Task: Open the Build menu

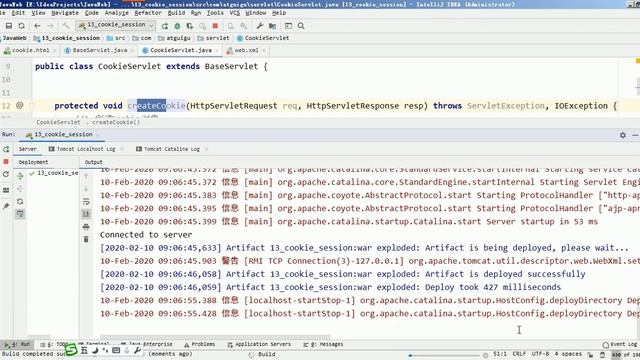Action: [176, 13]
